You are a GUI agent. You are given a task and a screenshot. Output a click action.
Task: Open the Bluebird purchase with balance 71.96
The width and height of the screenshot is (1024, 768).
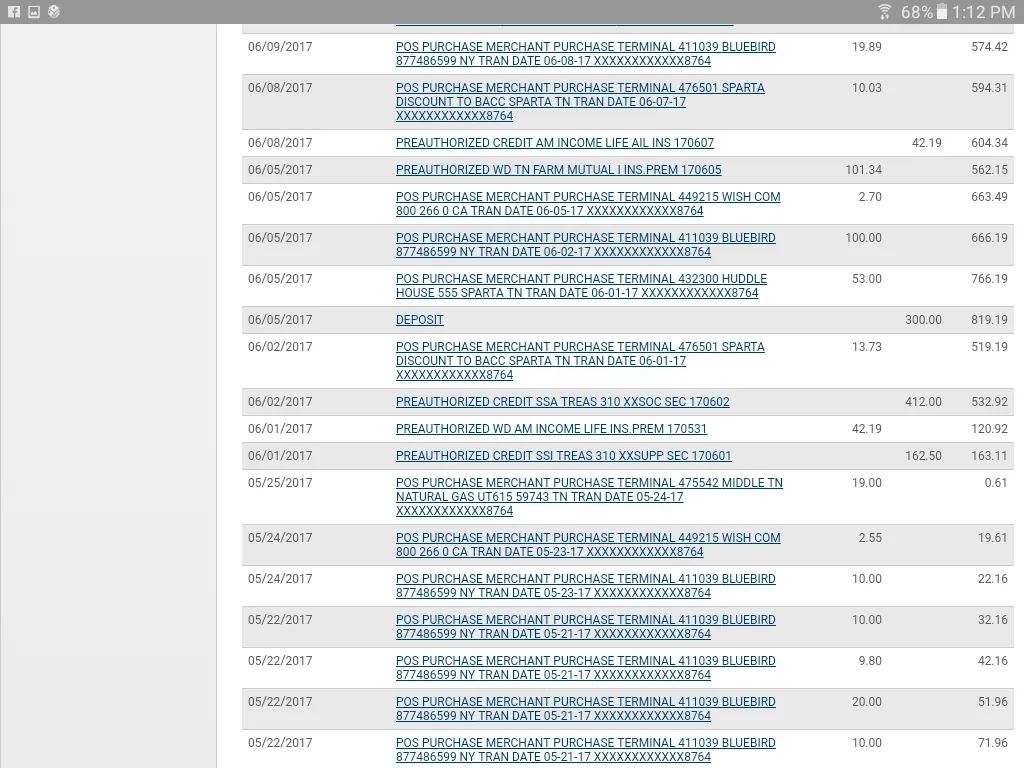coord(586,750)
